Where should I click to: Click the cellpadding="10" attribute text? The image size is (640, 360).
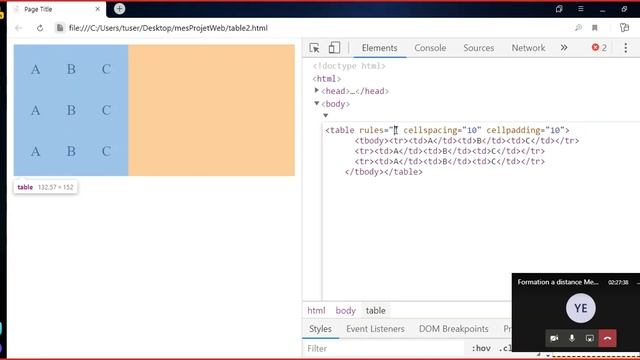[x=525, y=130]
